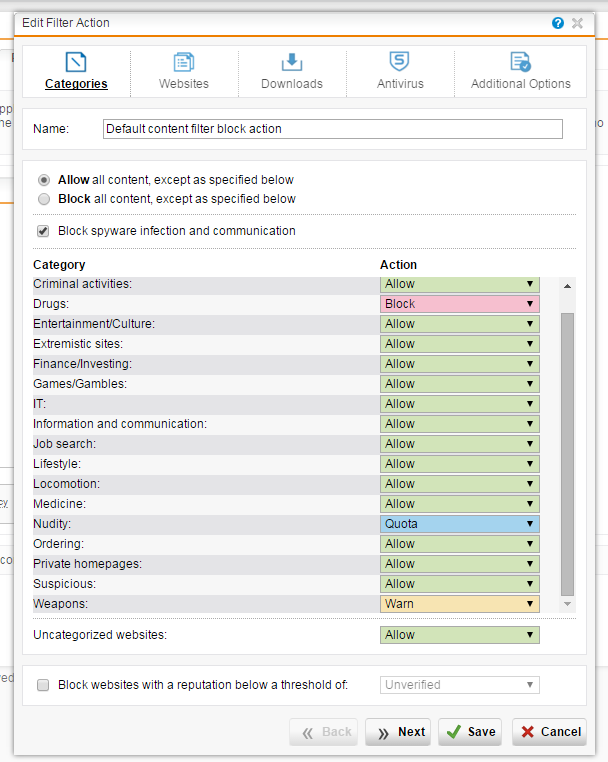
Task: Open IT action dropdown
Action: 459,404
